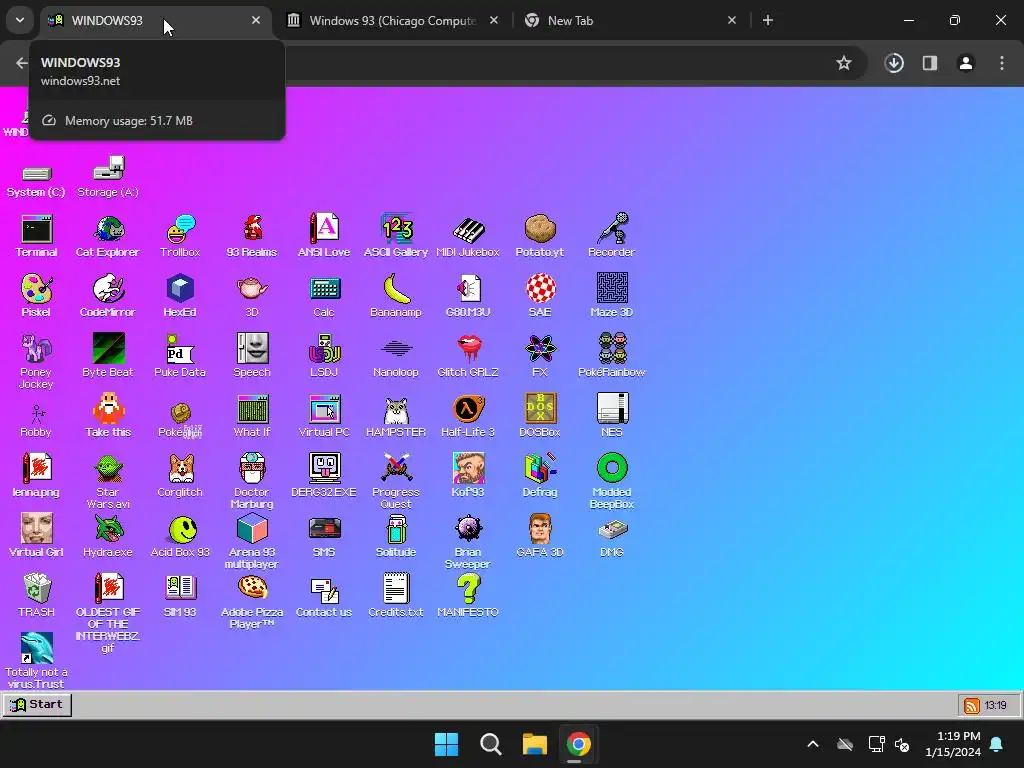1024x768 pixels.
Task: Open HAMPSTER icon
Action: 396,416
